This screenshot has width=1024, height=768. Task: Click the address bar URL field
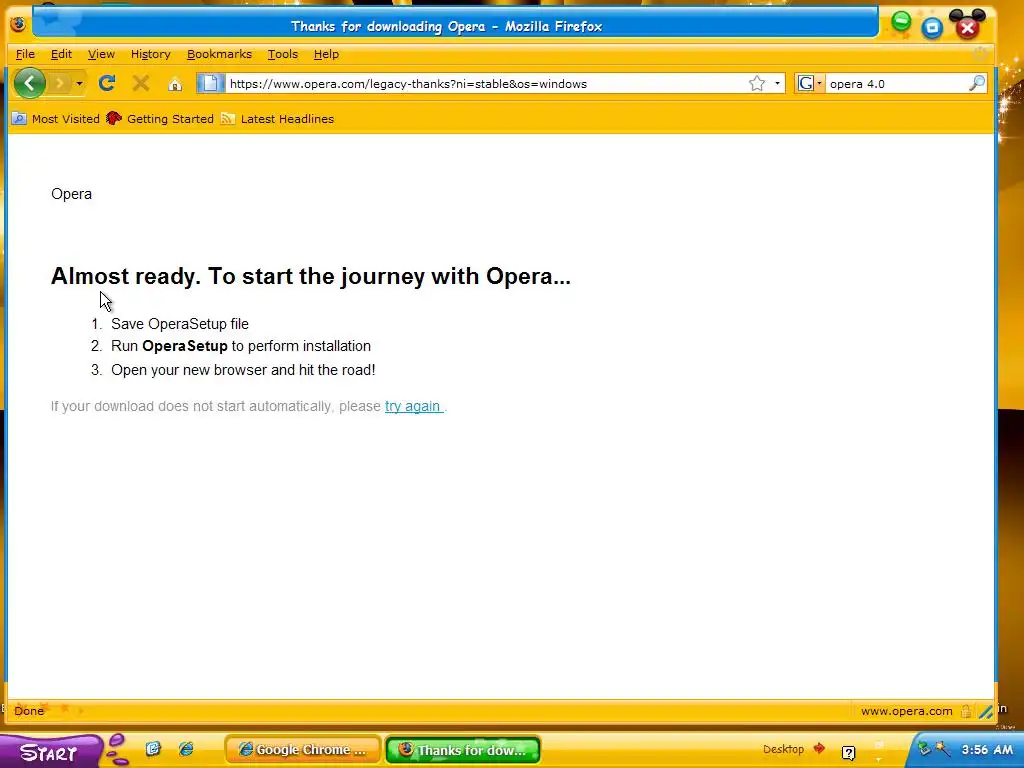487,84
